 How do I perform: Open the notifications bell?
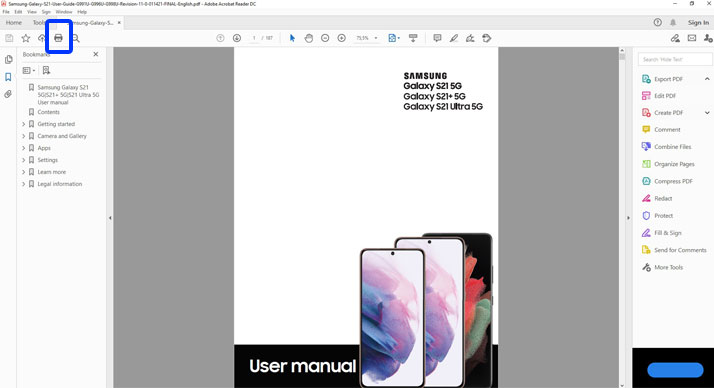point(673,22)
